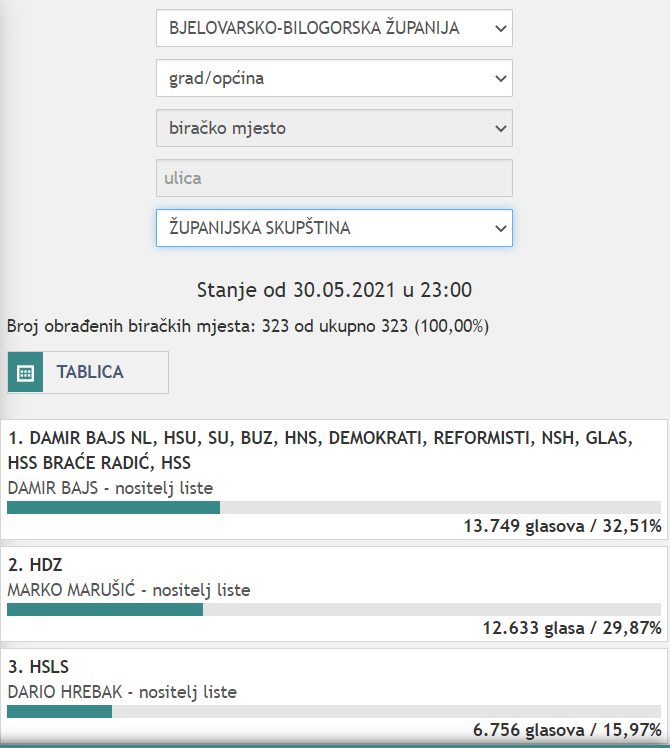This screenshot has width=670, height=748.
Task: Click Dario Hrebak nositelj liste text
Action: coord(122,692)
